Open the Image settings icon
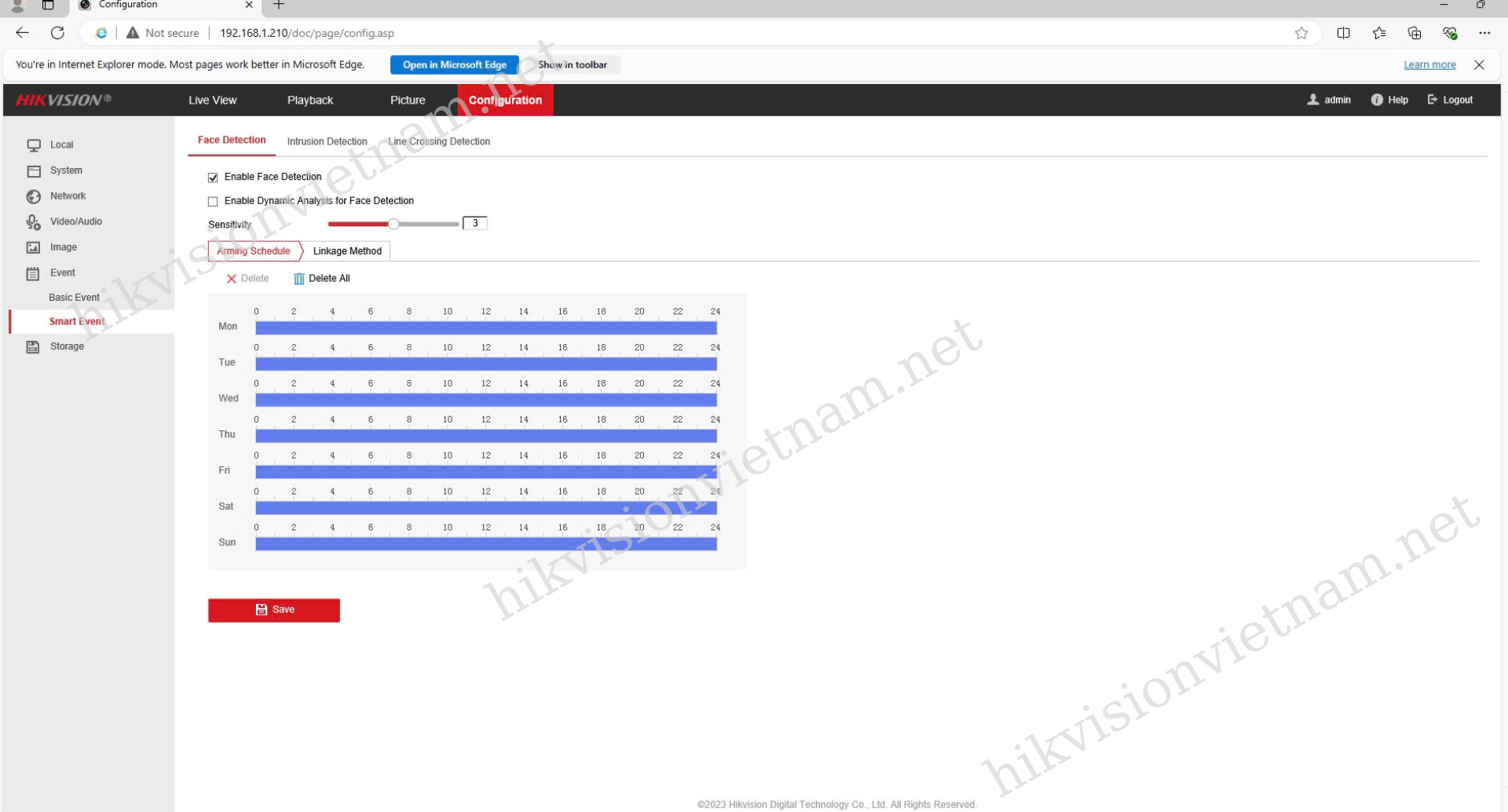 click(x=34, y=247)
